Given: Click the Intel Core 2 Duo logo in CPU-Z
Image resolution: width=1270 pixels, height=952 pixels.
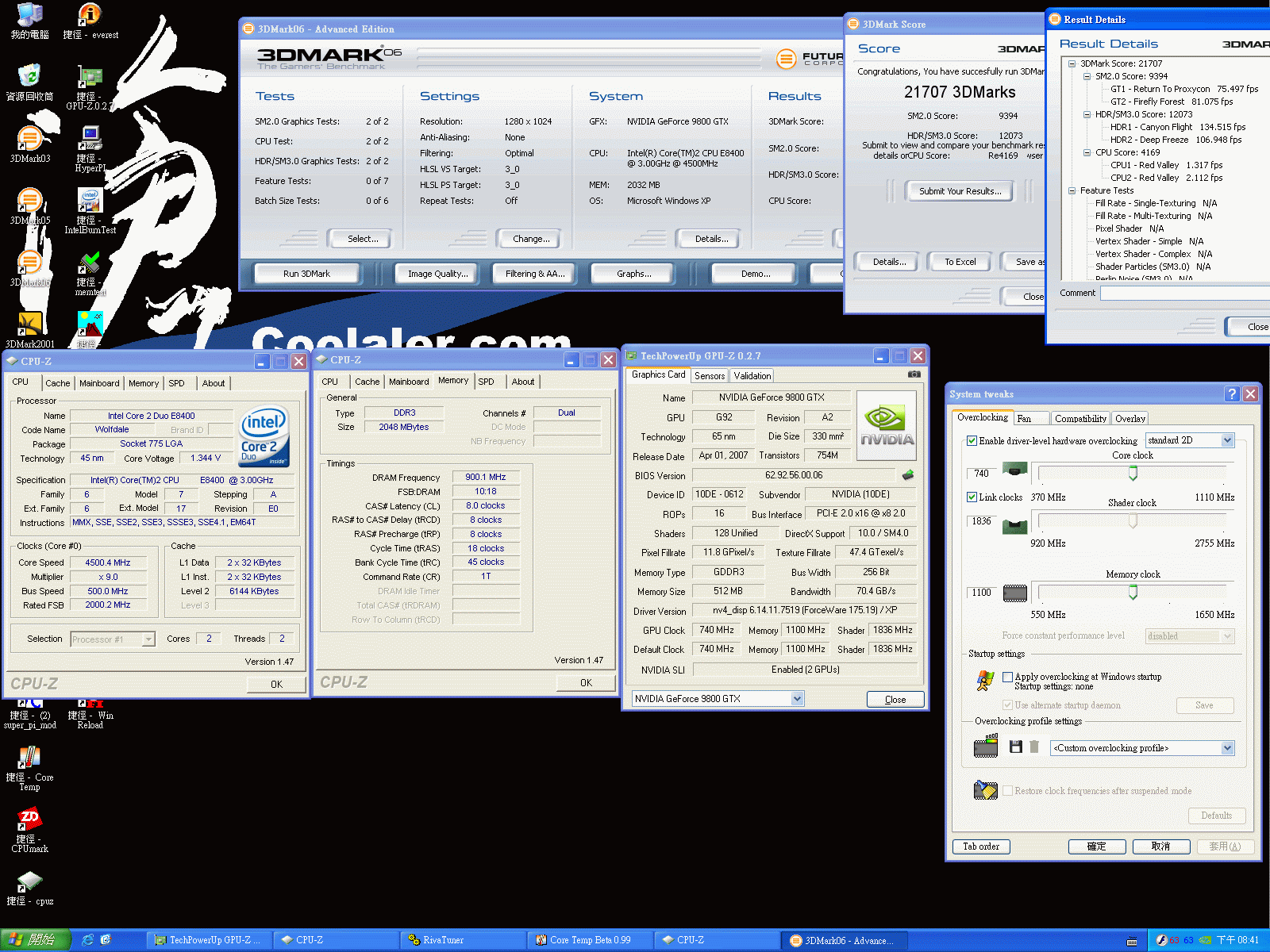Looking at the screenshot, I should tap(265, 437).
